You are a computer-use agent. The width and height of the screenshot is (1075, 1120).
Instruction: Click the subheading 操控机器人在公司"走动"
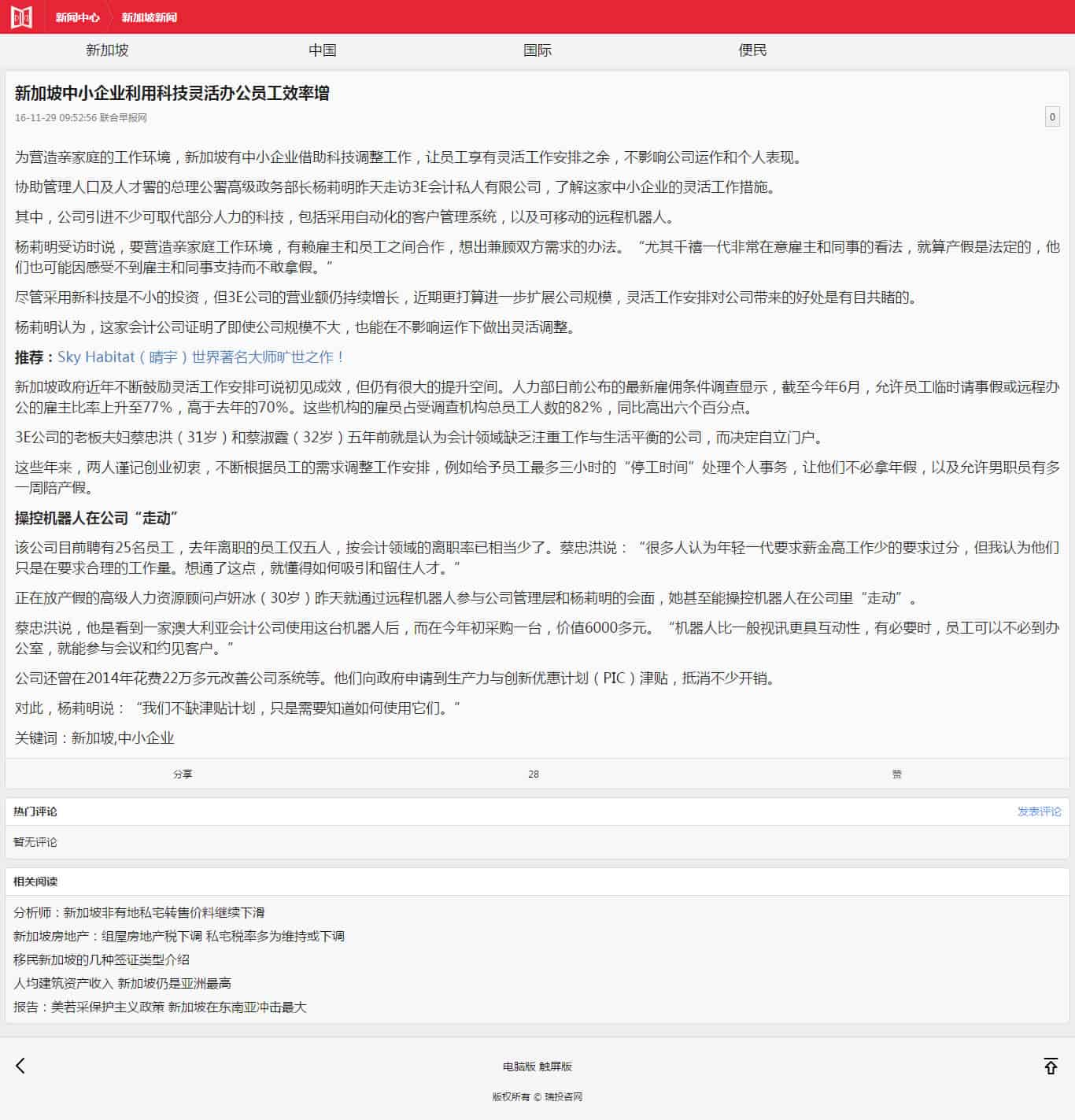point(97,518)
